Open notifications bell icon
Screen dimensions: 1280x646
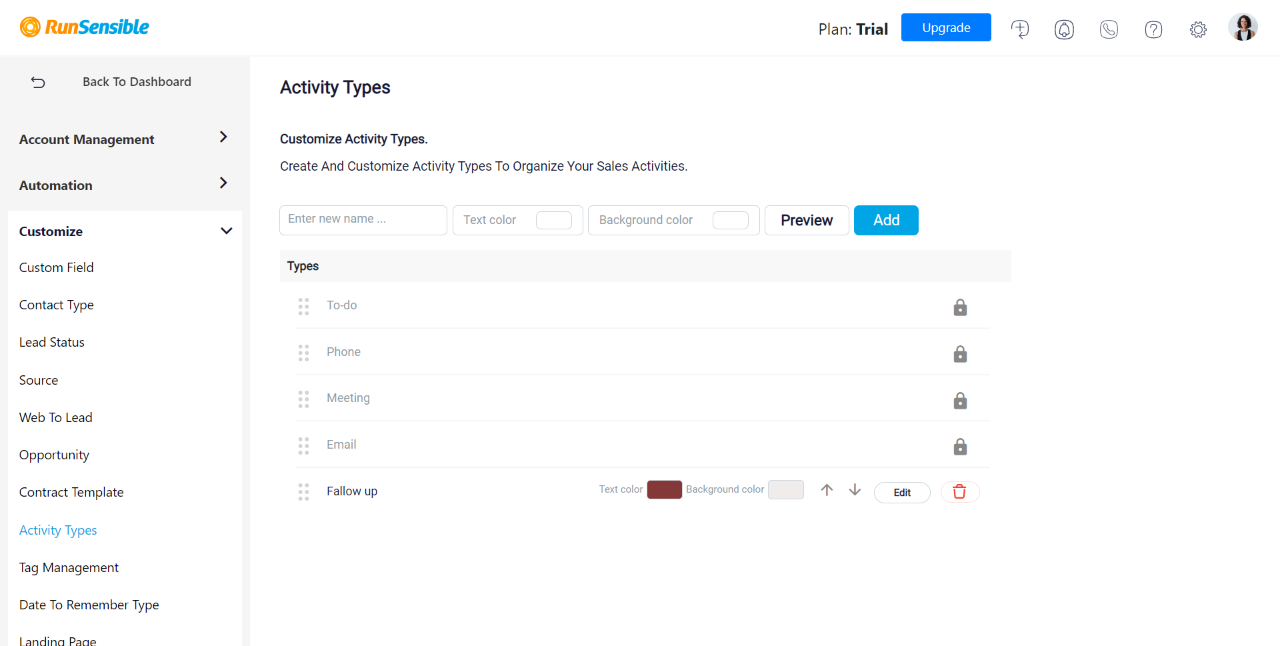[x=1064, y=29]
